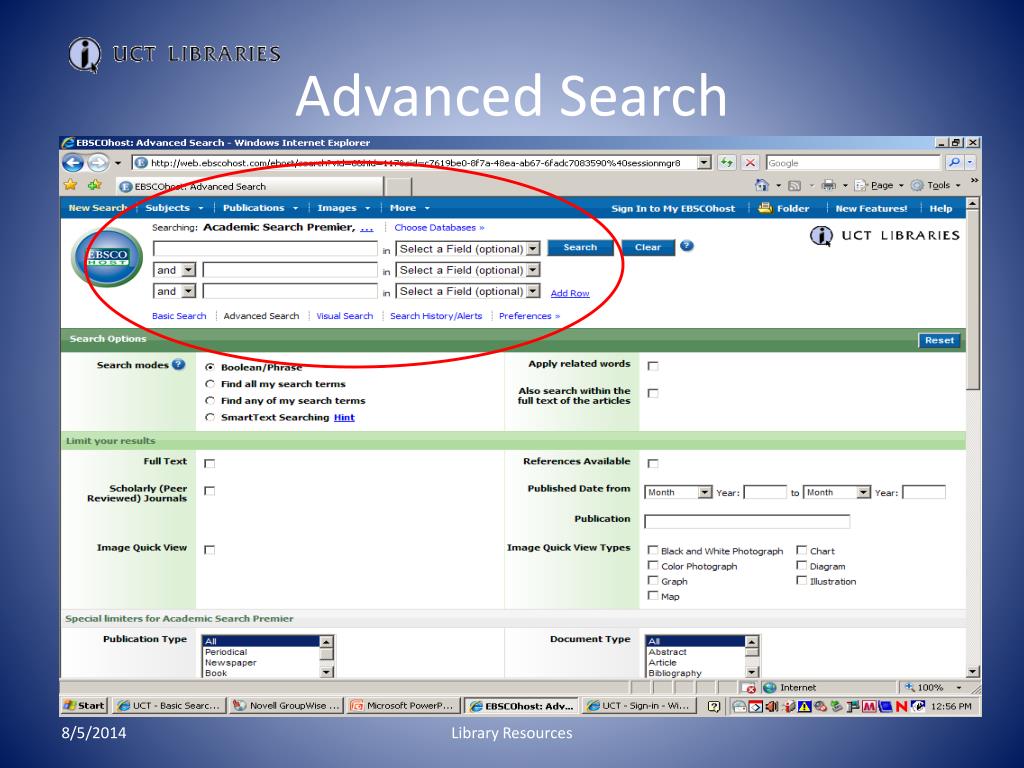Enable search within full text checkbox
Screen dimensions: 1024x768
(652, 393)
